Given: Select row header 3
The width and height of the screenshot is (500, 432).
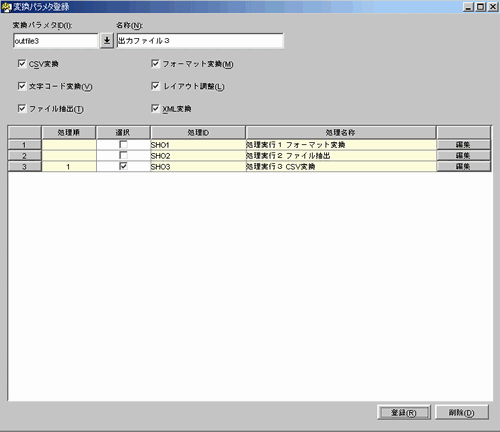Looking at the screenshot, I should click(24, 166).
